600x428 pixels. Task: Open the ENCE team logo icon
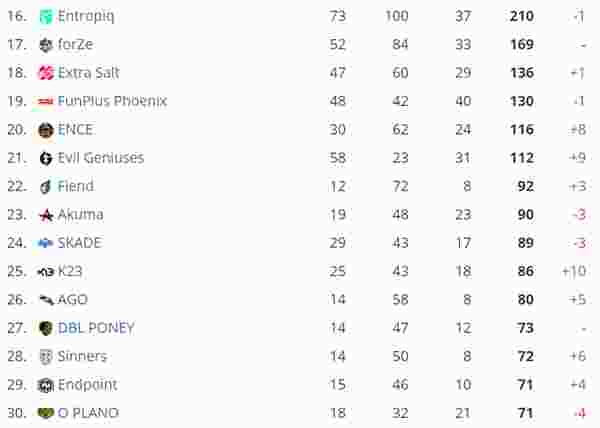[x=46, y=130]
